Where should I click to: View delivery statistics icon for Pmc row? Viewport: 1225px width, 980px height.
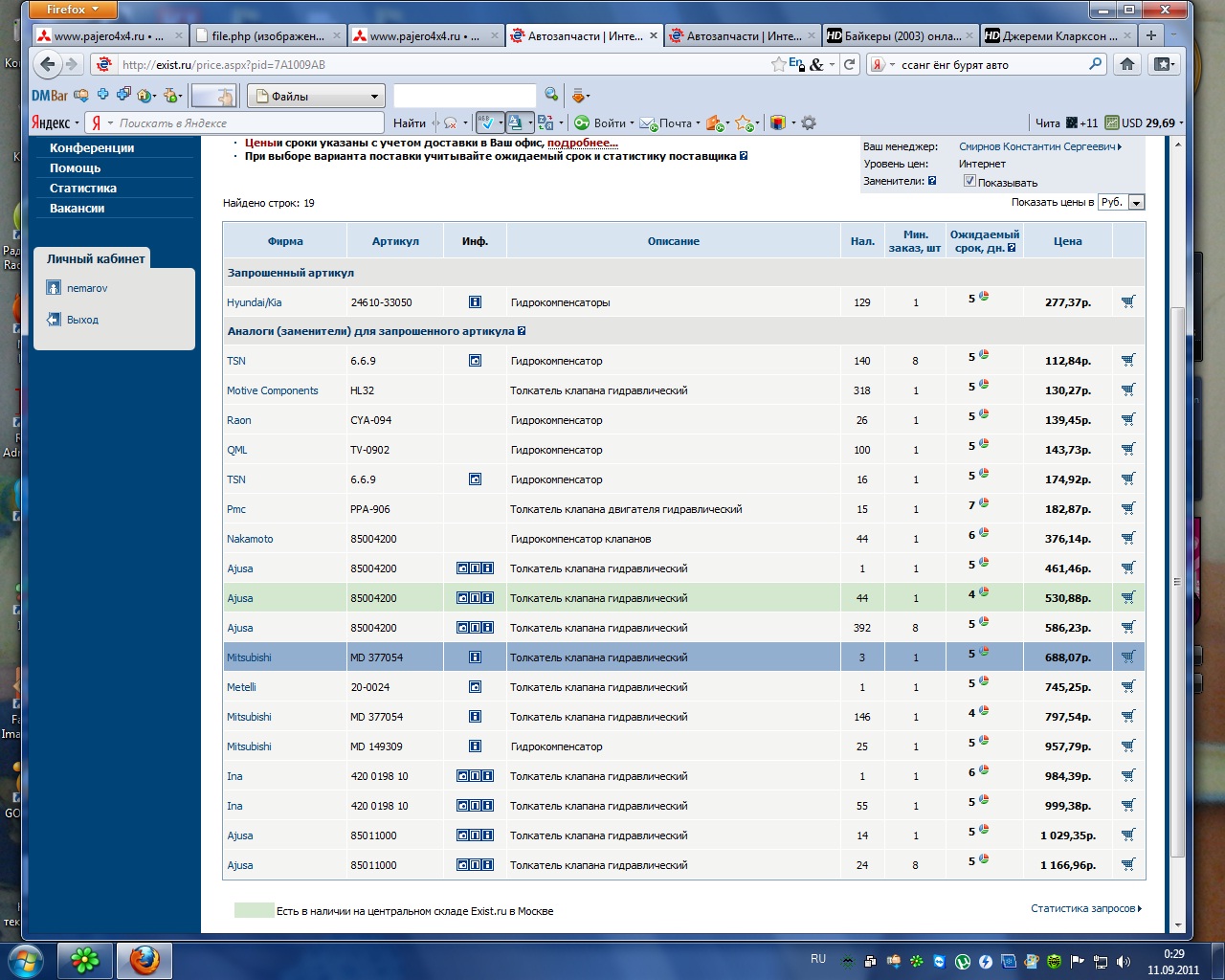[x=984, y=503]
